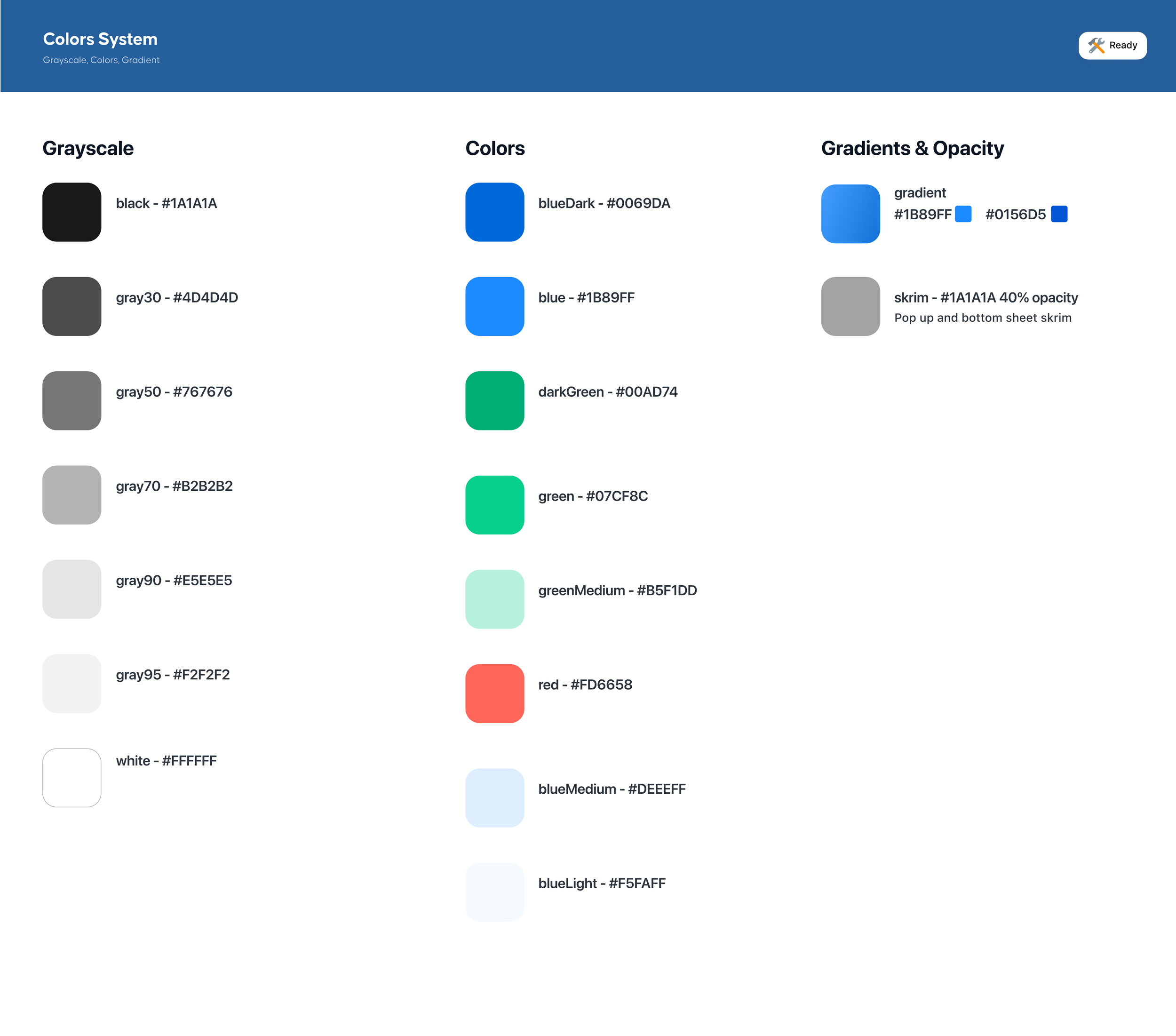Click the blueDark #0069DA swatch
The width and height of the screenshot is (1176, 1036).
pyautogui.click(x=495, y=212)
